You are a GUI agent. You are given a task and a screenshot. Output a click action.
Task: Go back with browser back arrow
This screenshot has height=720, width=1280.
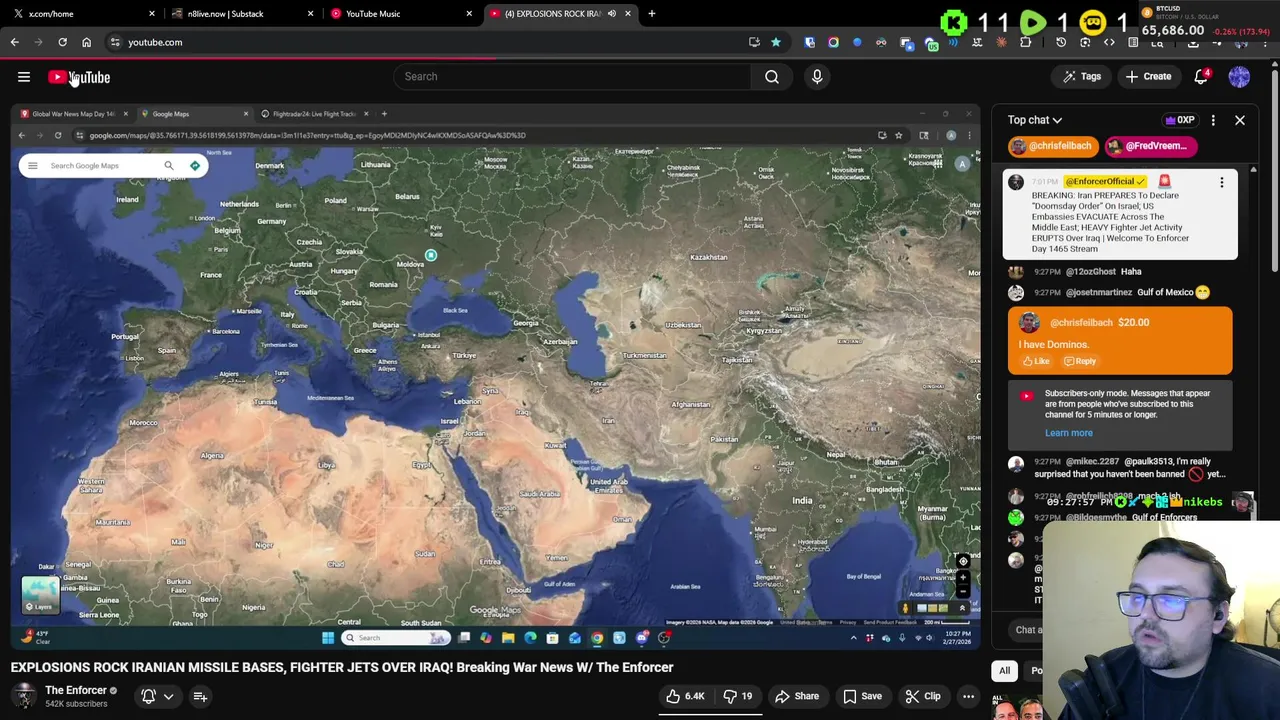click(14, 42)
